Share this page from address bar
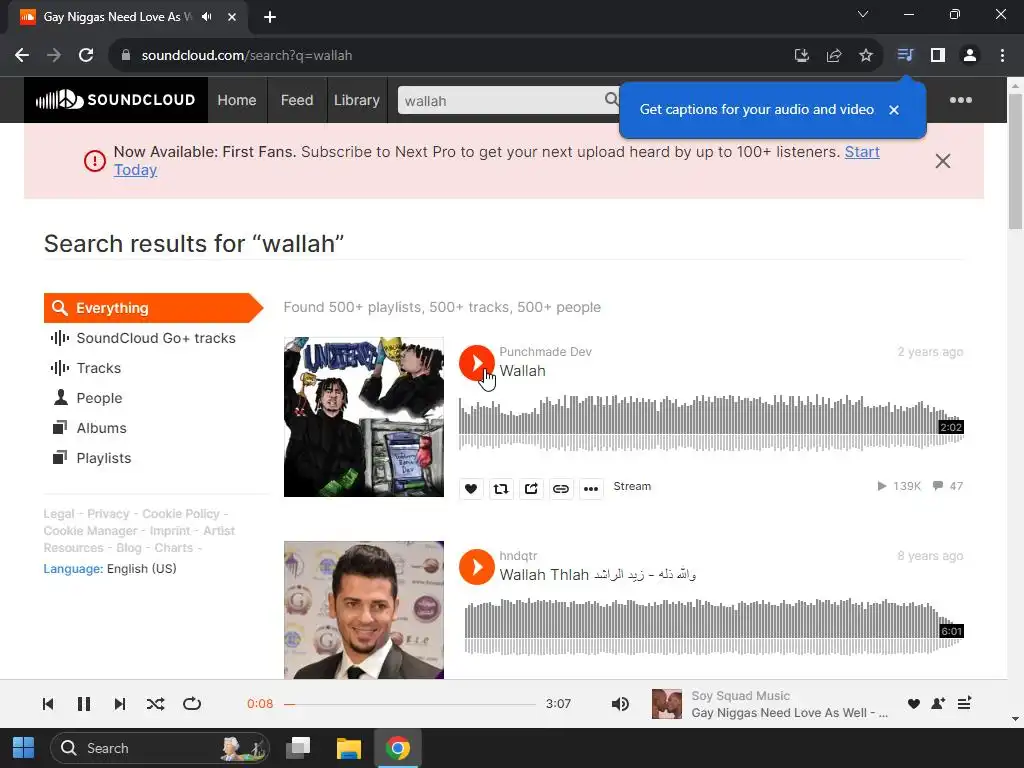This screenshot has width=1024, height=768. (834, 56)
